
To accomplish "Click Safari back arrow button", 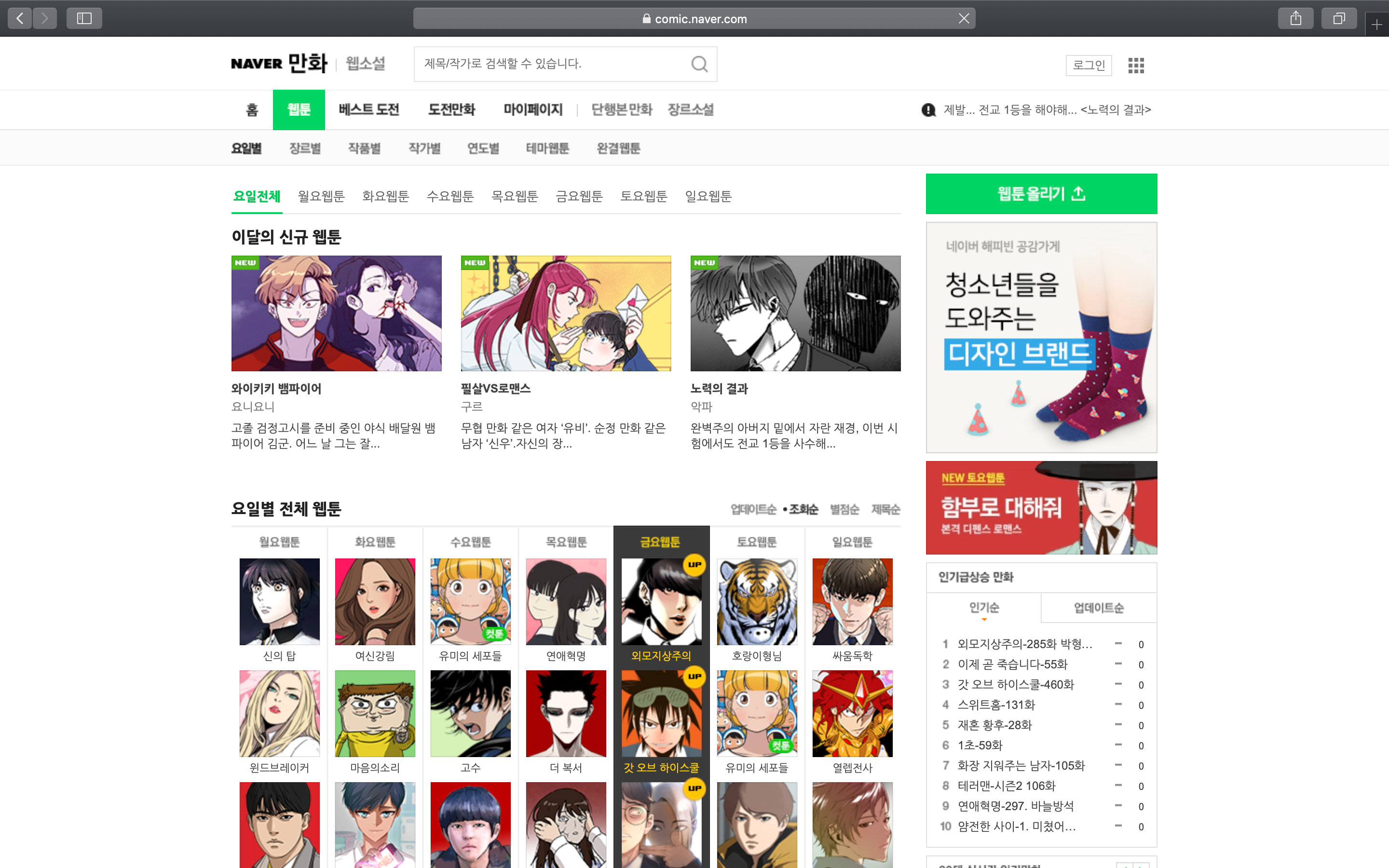I will (x=20, y=18).
